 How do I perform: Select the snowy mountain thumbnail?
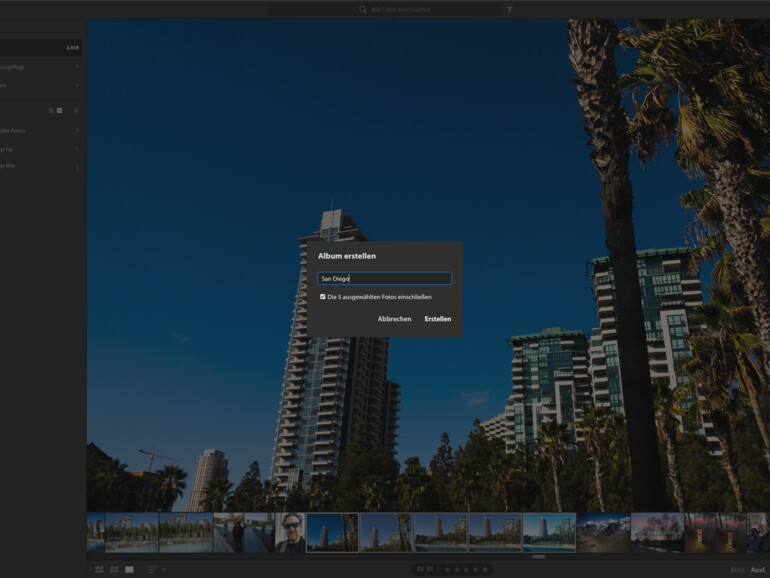coord(603,533)
